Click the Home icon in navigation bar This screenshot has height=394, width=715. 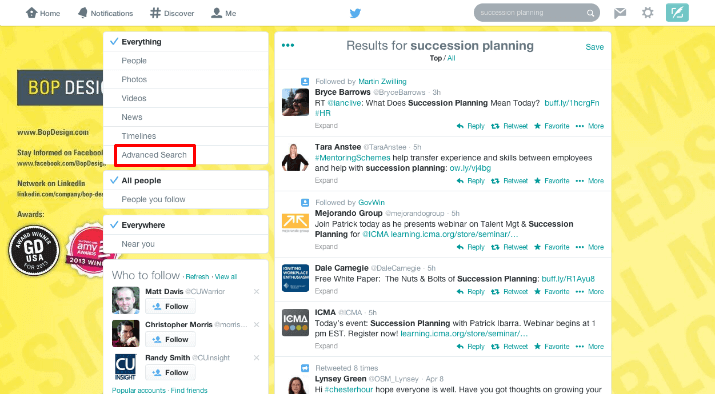pos(31,13)
